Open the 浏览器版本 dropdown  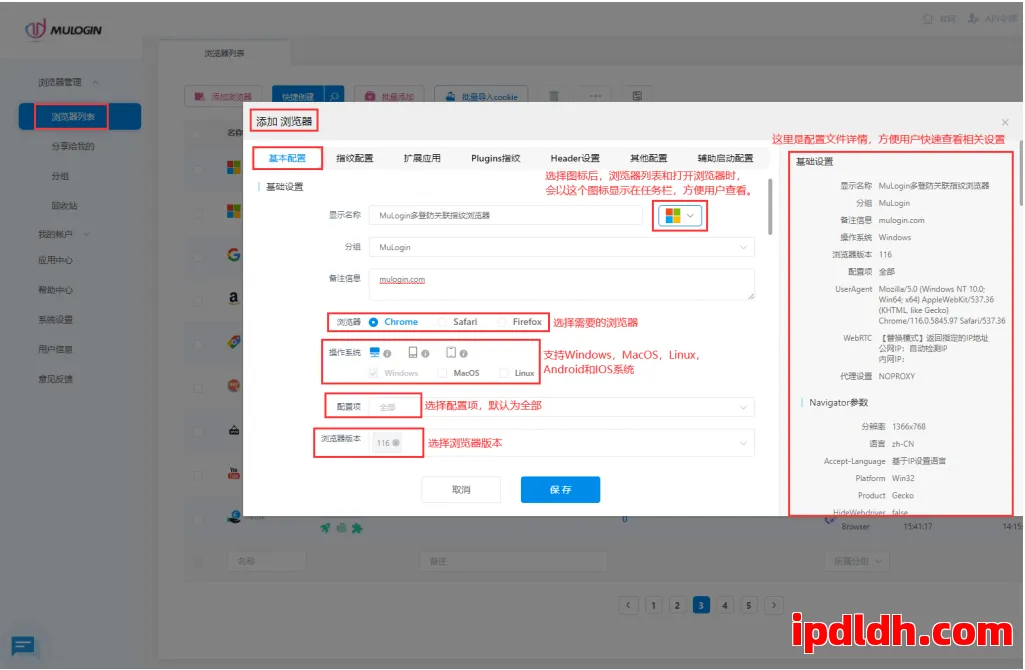click(562, 443)
